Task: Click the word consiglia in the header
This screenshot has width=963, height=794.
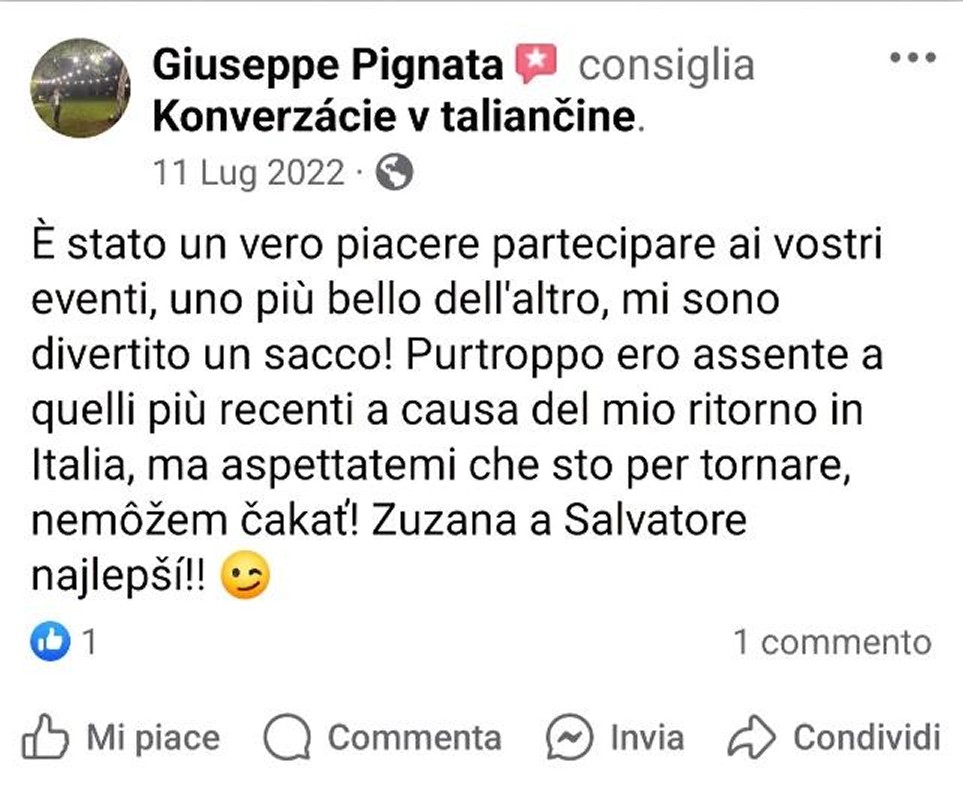Action: [666, 65]
